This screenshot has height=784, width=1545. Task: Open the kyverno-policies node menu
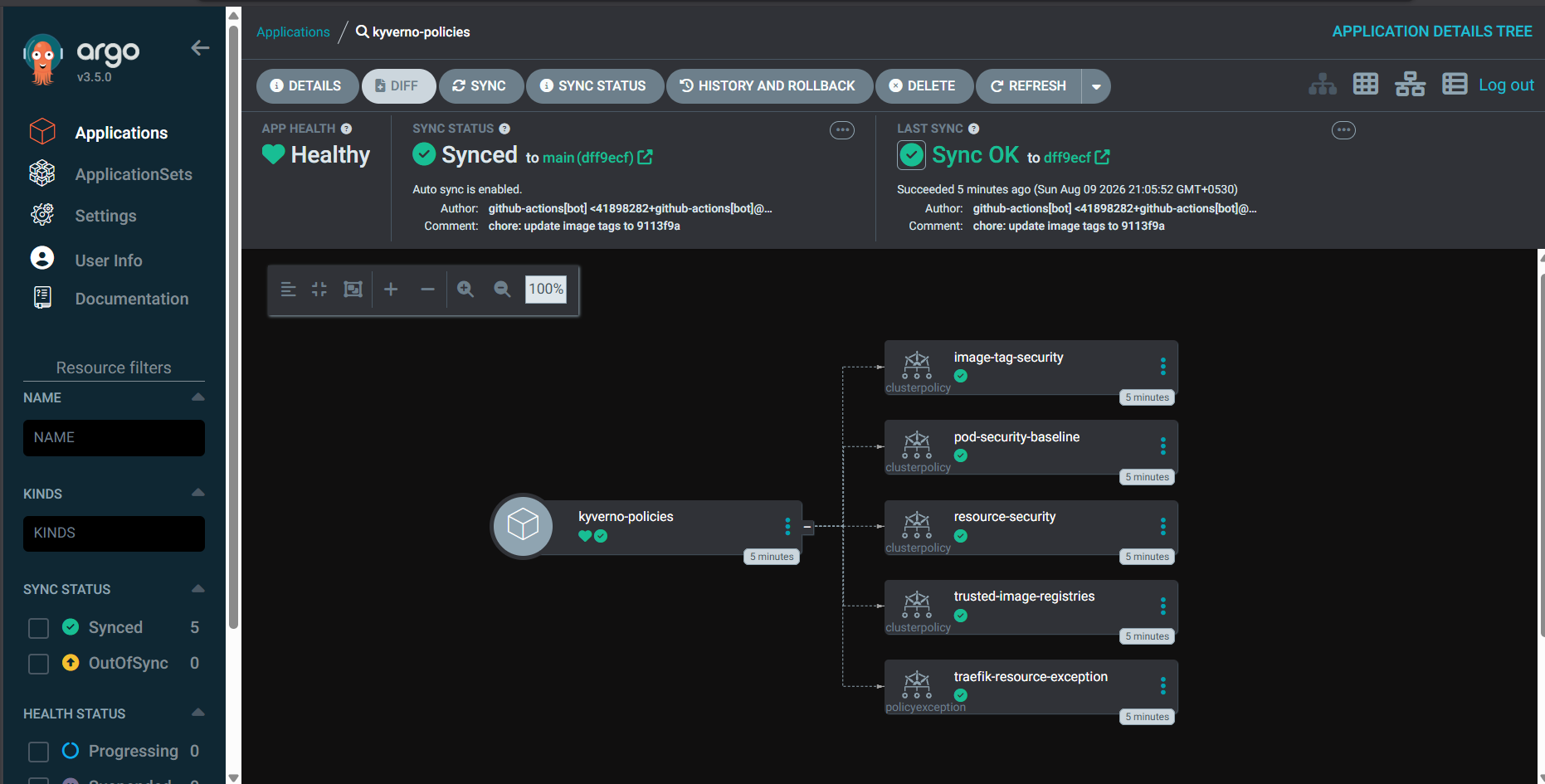click(x=787, y=527)
